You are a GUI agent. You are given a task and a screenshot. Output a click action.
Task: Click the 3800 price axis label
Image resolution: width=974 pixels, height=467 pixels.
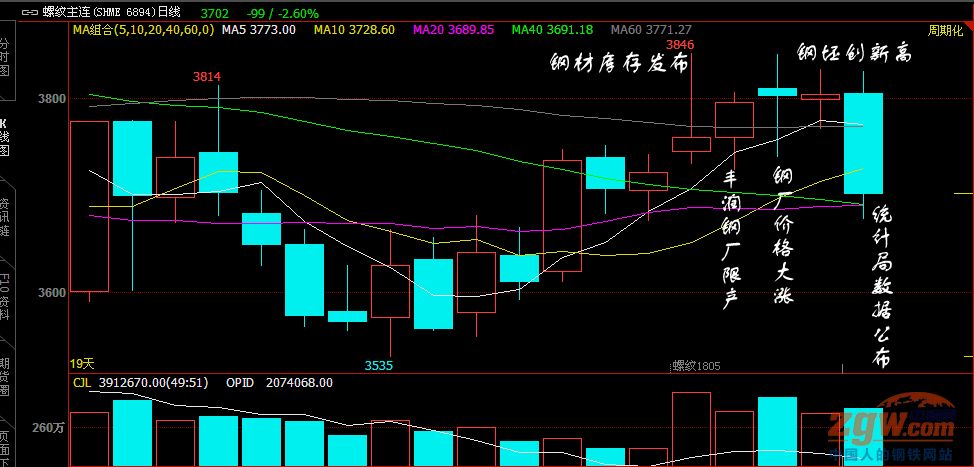coord(53,99)
